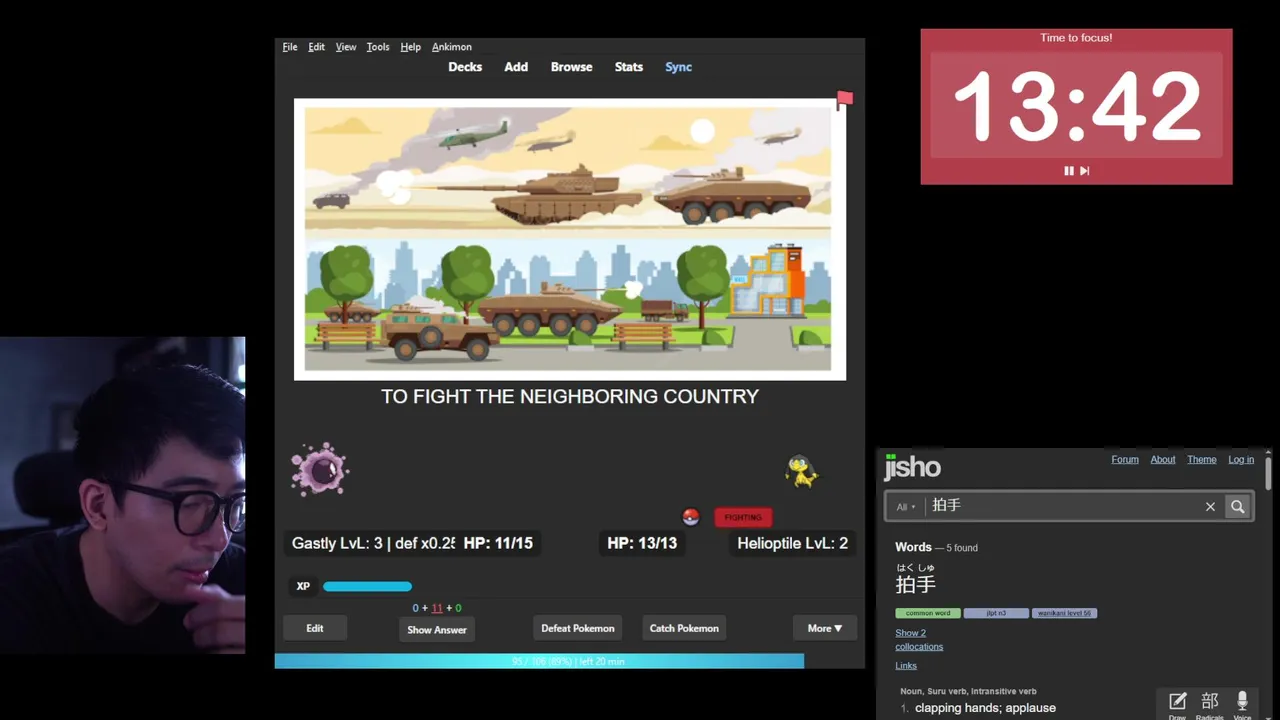
Task: Click the underlined 11 learning count
Action: coord(437,608)
